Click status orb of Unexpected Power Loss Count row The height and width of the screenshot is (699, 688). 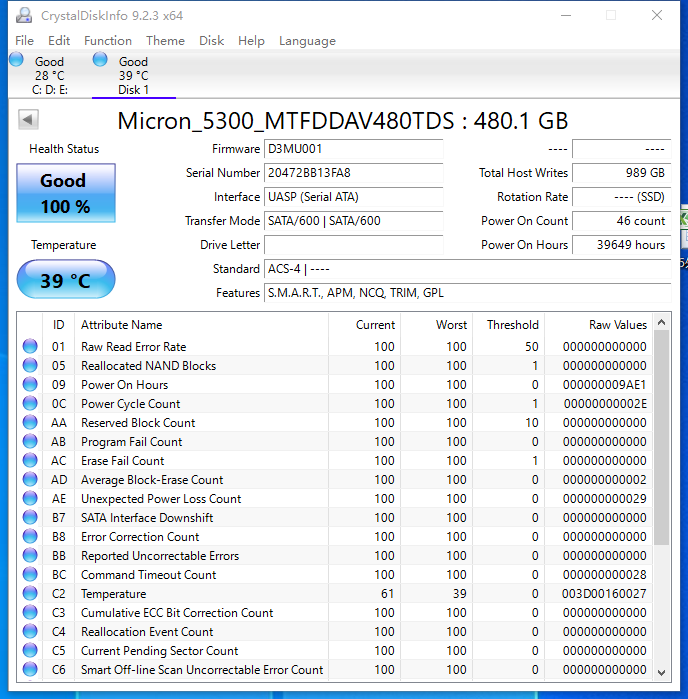[x=30, y=498]
